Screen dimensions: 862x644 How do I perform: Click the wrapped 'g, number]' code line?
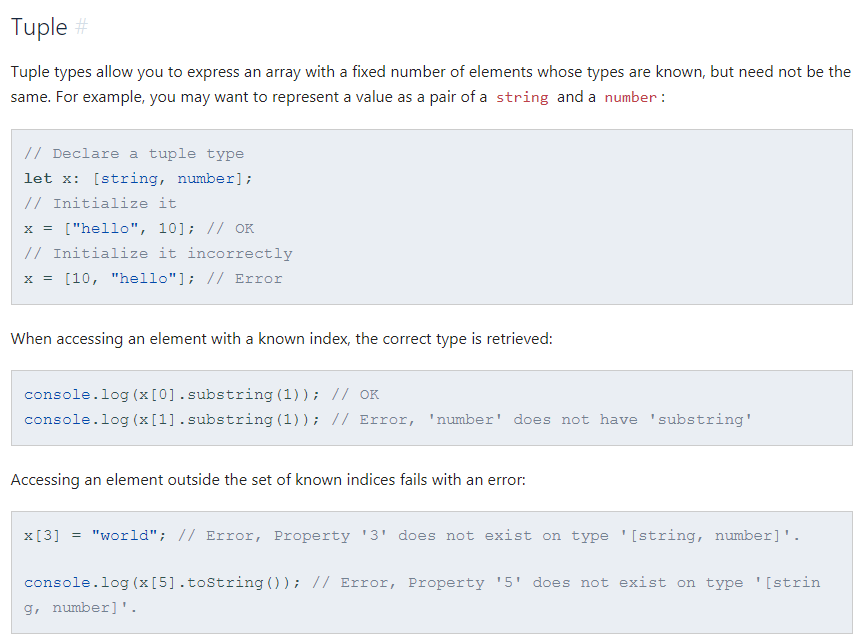80,608
